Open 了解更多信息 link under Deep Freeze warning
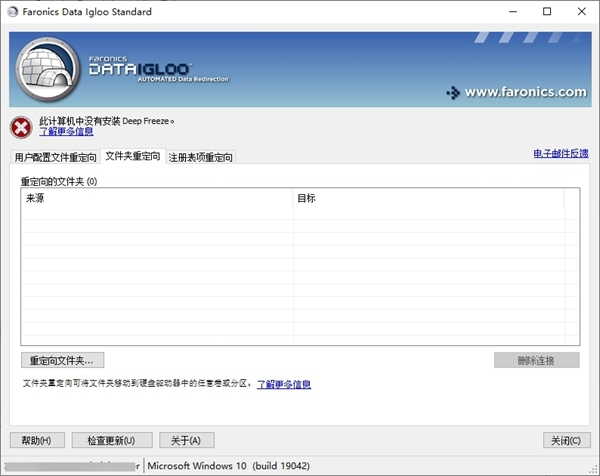Image resolution: width=600 pixels, height=476 pixels. click(x=66, y=132)
